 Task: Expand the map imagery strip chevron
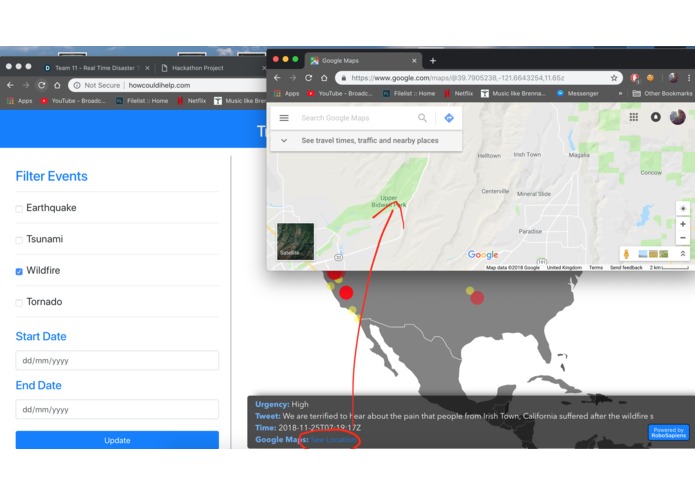pyautogui.click(x=683, y=254)
